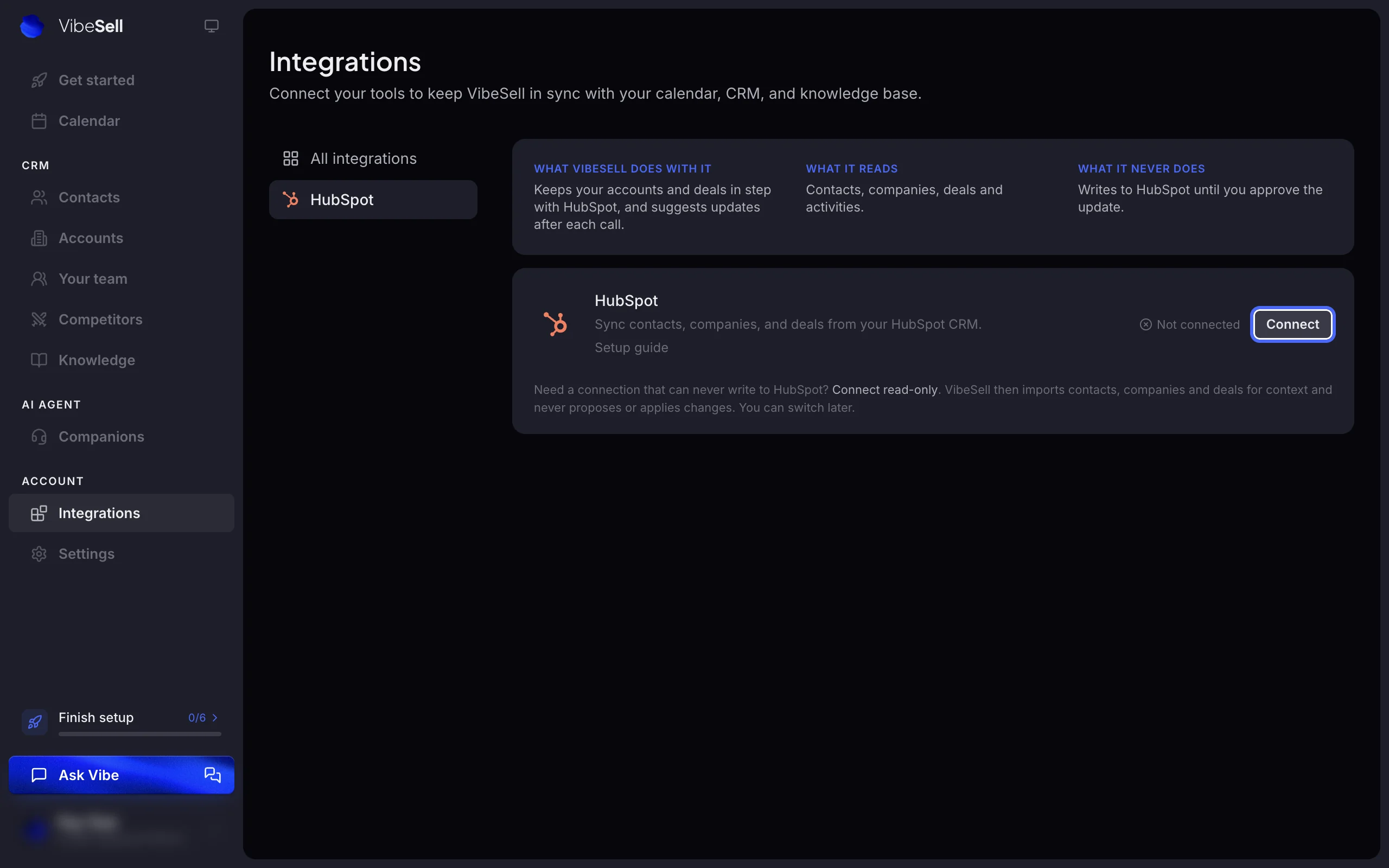Viewport: 1389px width, 868px height.
Task: Click the large HubSpot logo in the card
Action: tap(555, 324)
